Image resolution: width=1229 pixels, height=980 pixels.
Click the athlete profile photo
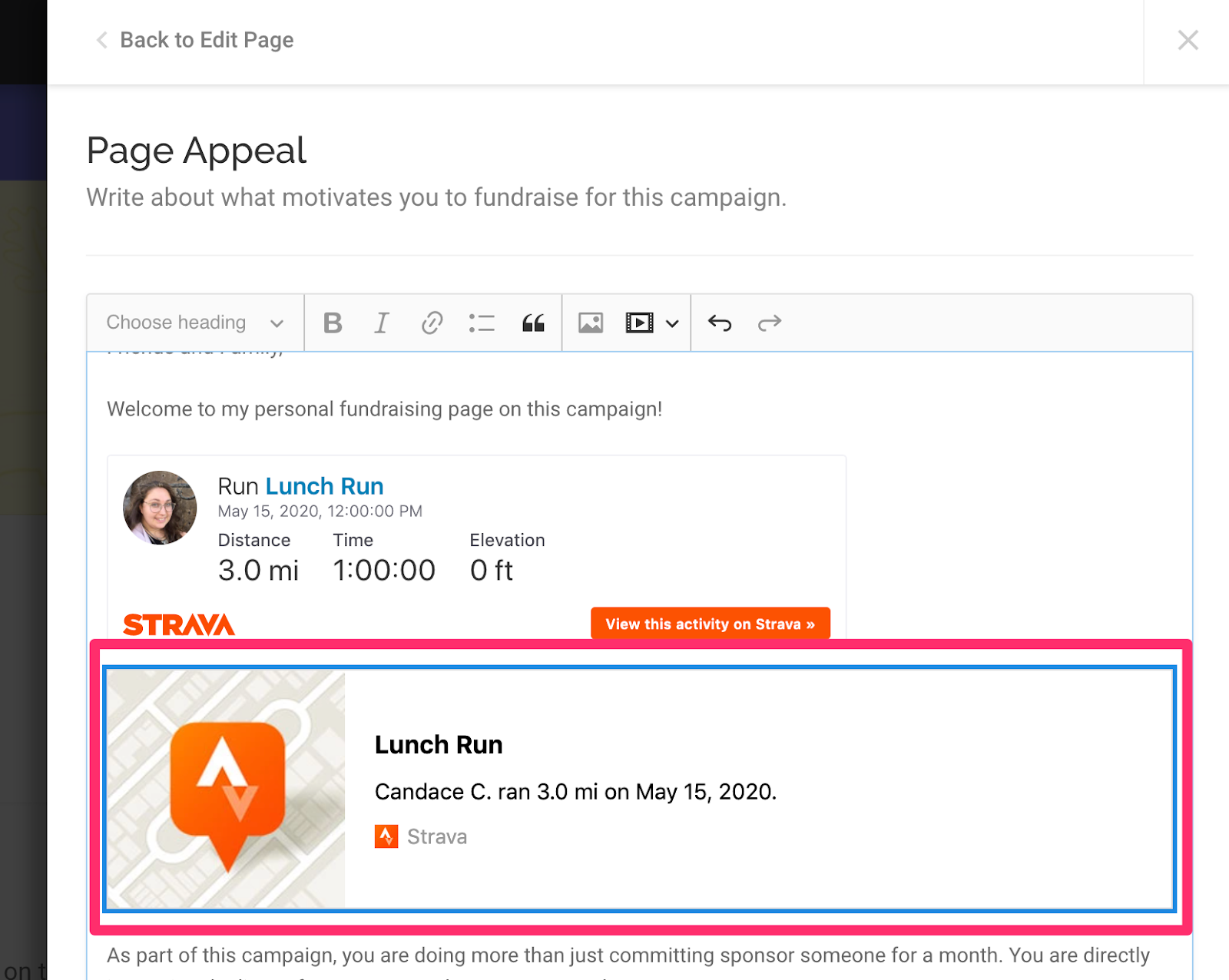(x=160, y=508)
